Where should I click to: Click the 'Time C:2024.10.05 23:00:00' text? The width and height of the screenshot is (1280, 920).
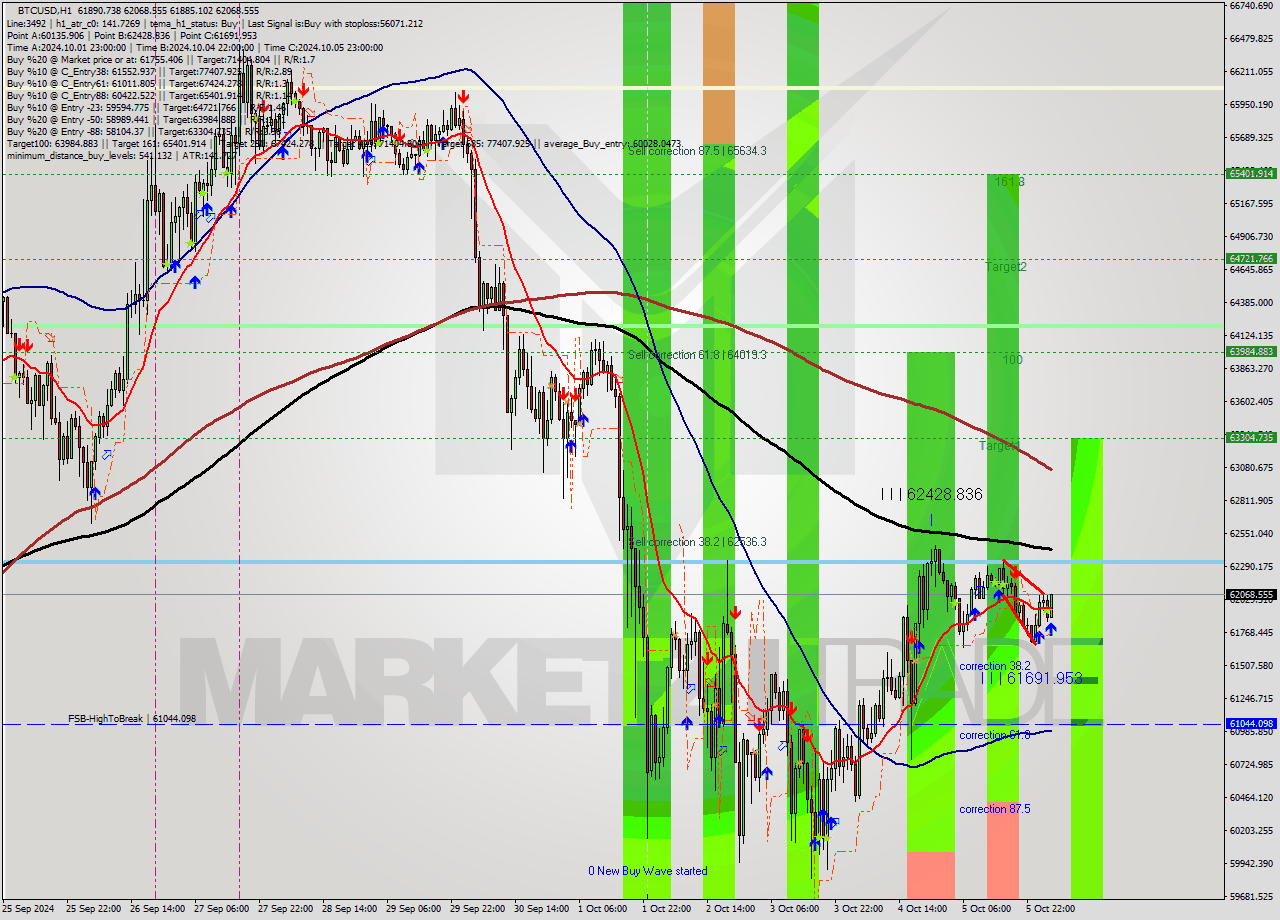(x=325, y=48)
